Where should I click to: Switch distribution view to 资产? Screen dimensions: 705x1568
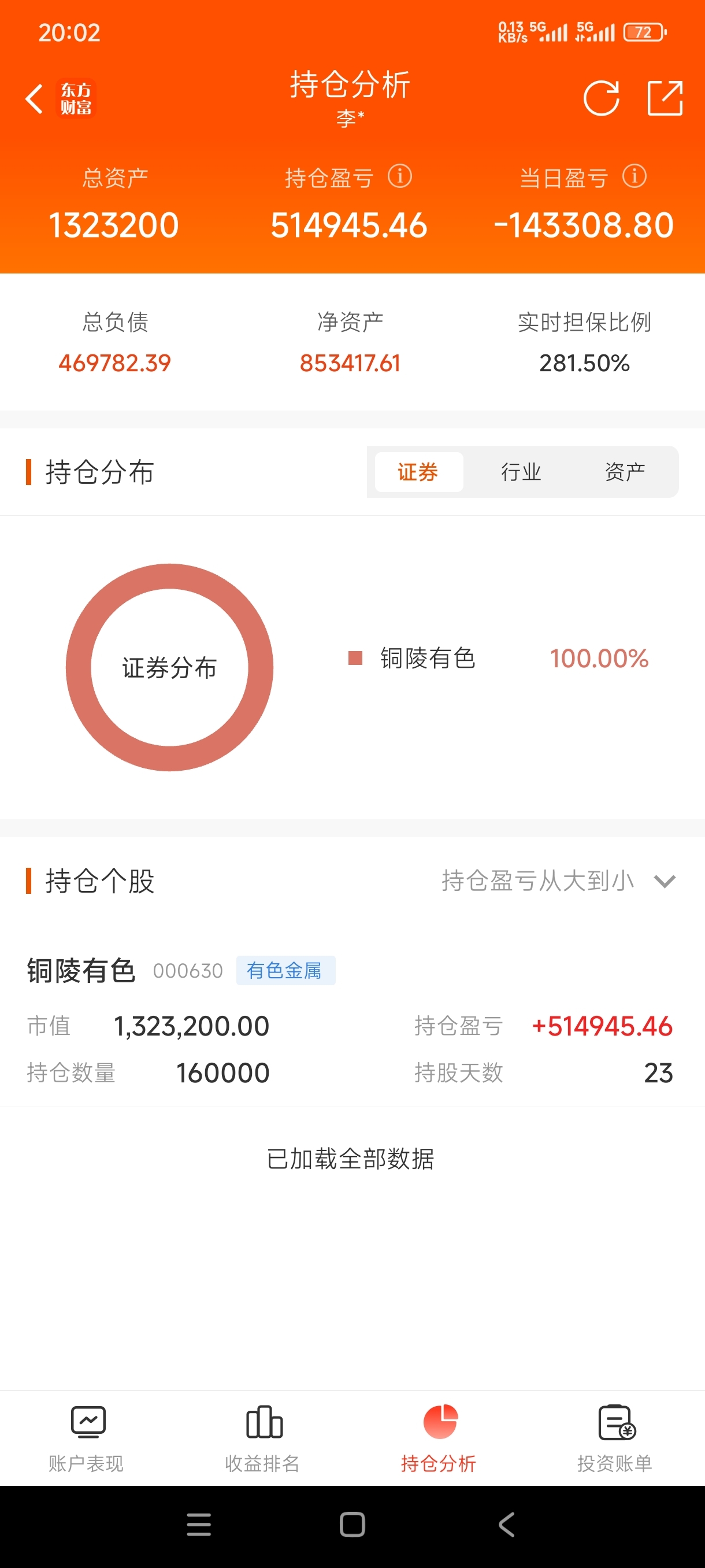625,472
